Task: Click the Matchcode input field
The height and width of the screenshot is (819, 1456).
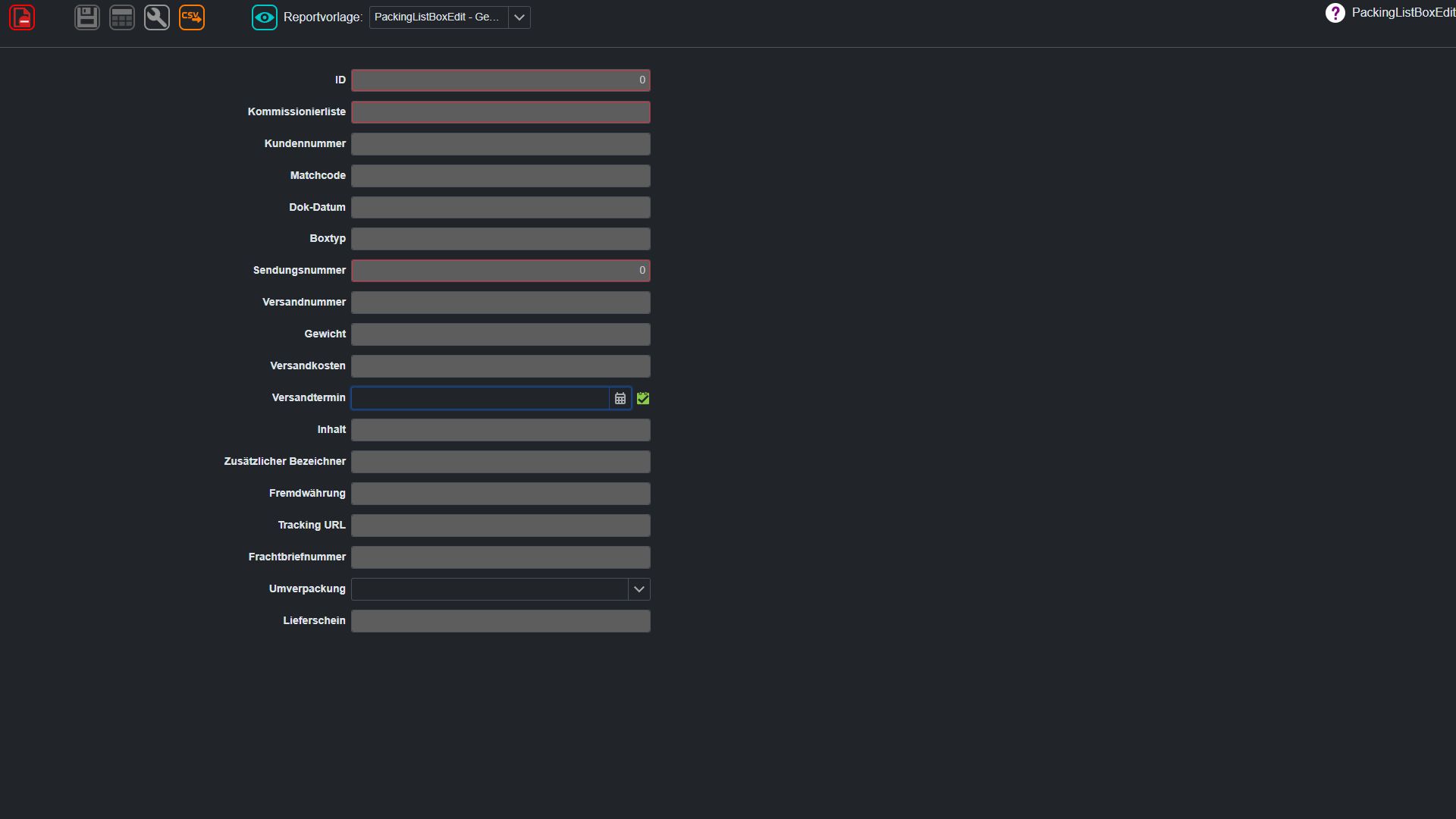Action: (500, 176)
